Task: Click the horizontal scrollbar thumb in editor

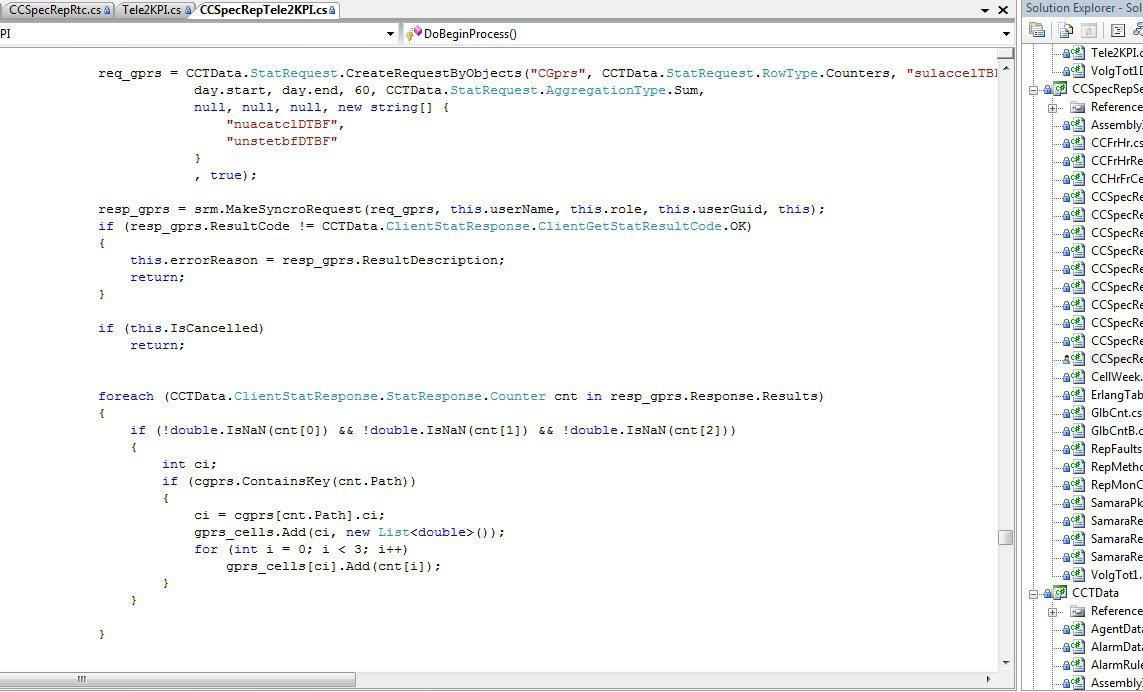Action: pos(178,679)
